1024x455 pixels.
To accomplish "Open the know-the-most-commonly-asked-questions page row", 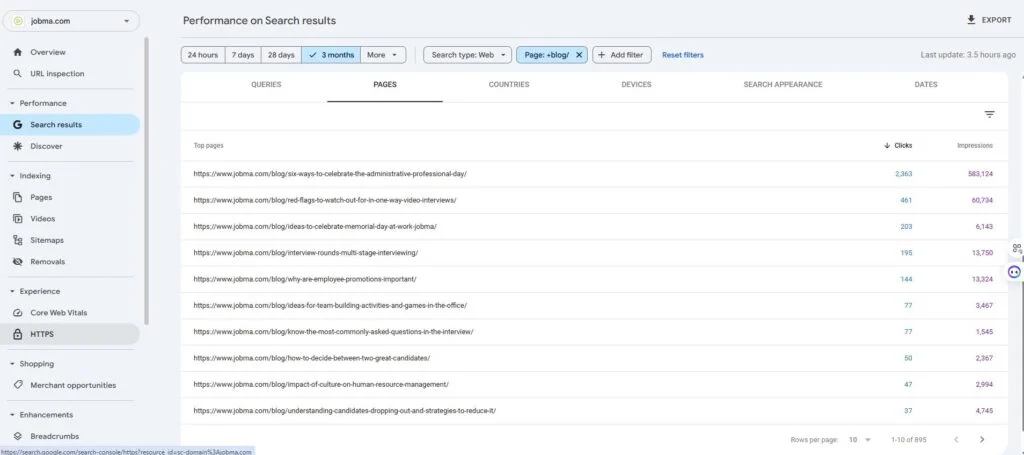I will click(594, 332).
